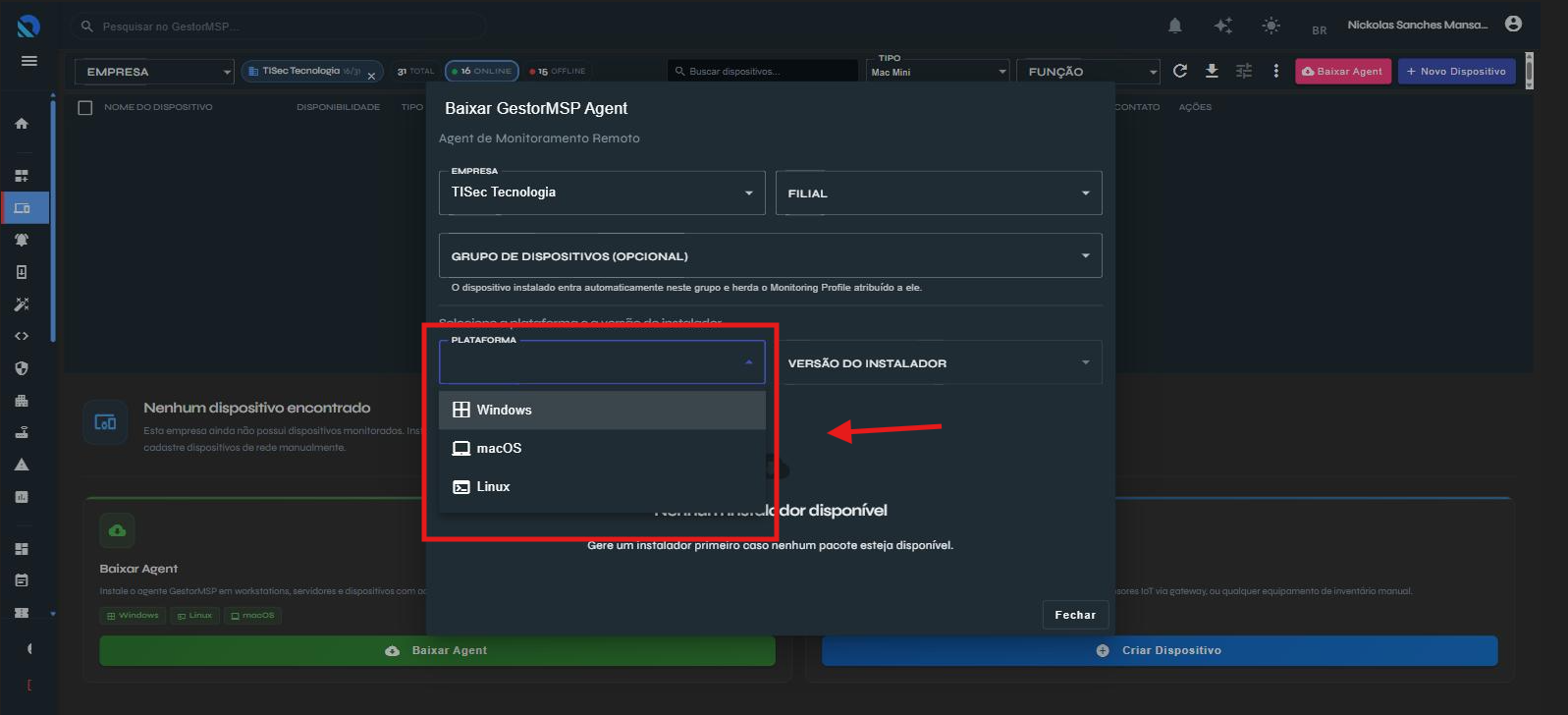
Task: Open the hamburger menu in the sidebar
Action: click(29, 61)
